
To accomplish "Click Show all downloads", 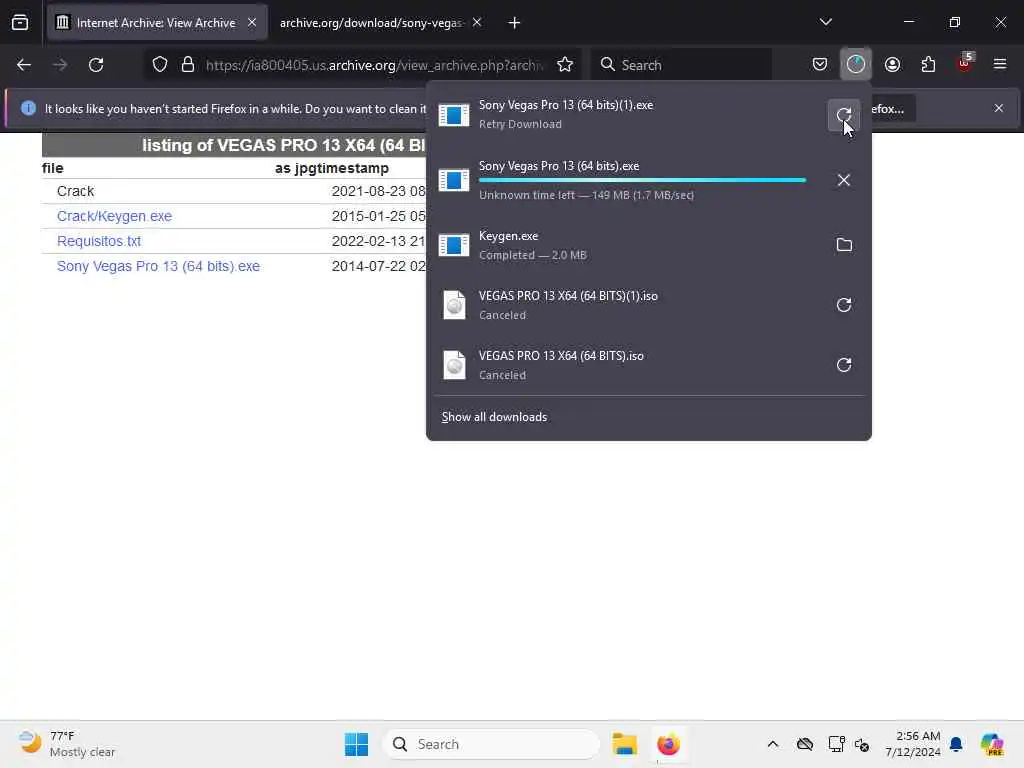I will click(494, 417).
